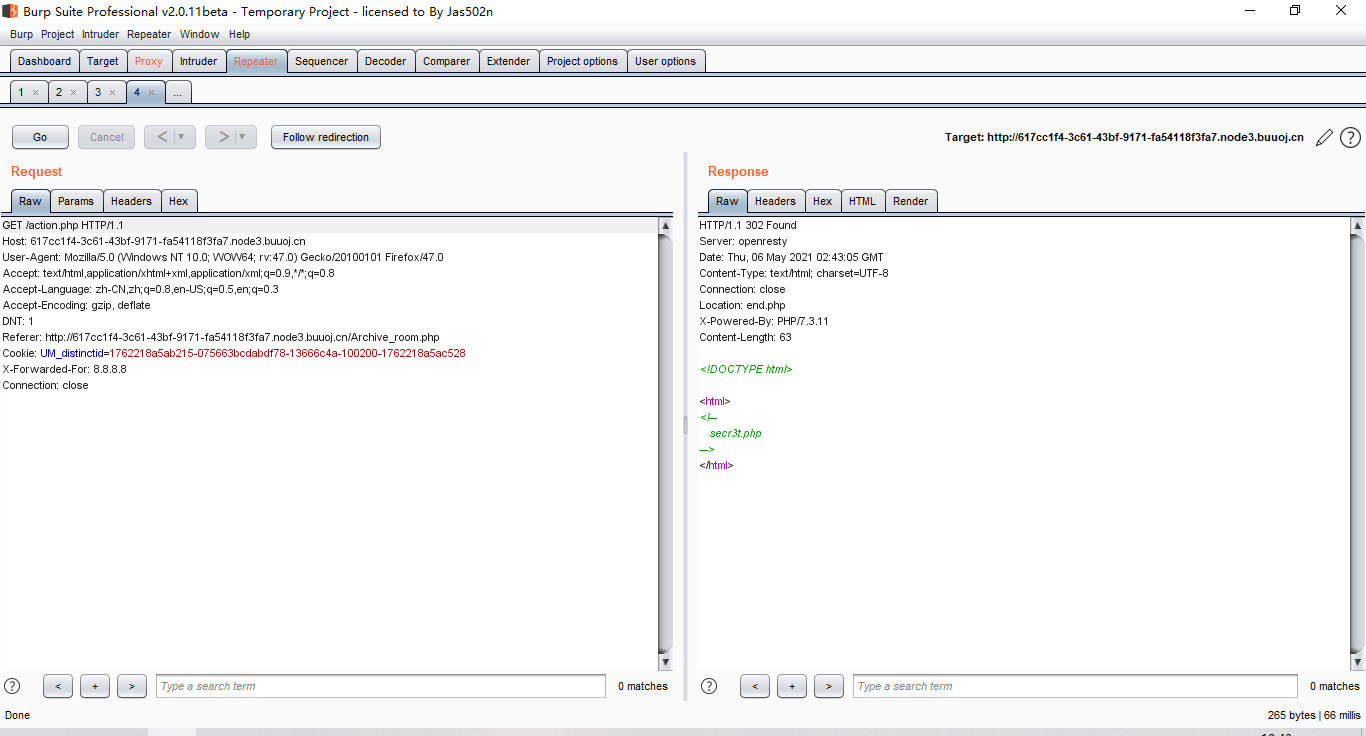1366x736 pixels.
Task: Select response Render tab
Action: tap(910, 201)
